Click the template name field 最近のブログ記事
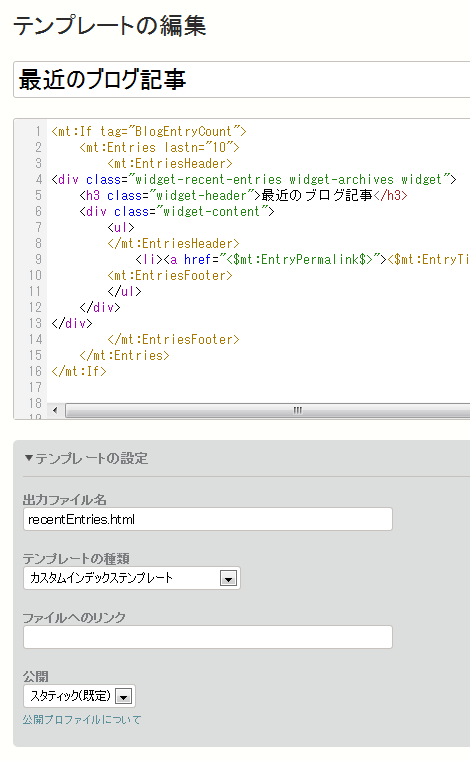Viewport: 470px width, 761px height. click(x=242, y=80)
